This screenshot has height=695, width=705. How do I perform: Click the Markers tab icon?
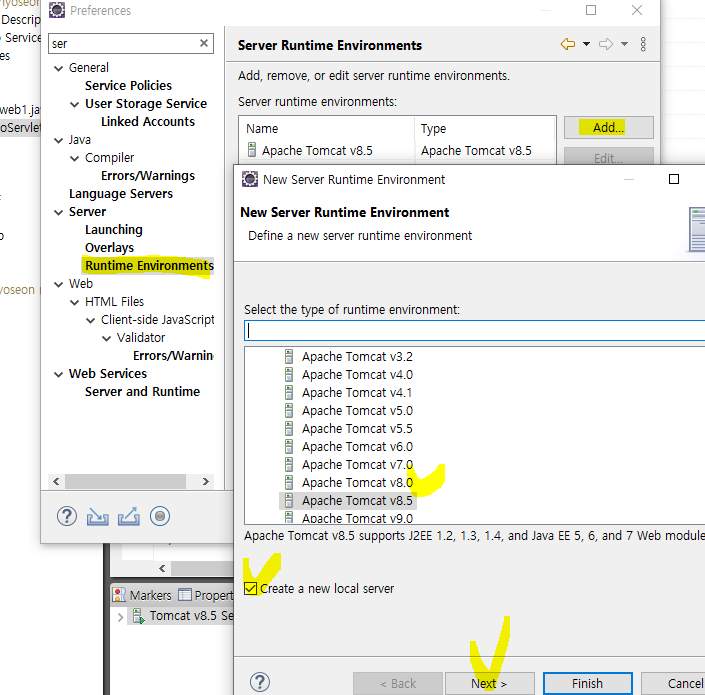119,595
